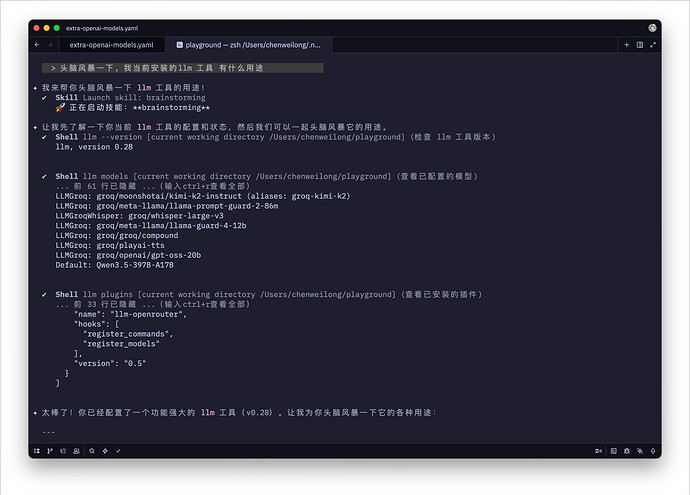This screenshot has height=495, width=690.
Task: Open the Git panel from status bar
Action: pos(50,451)
